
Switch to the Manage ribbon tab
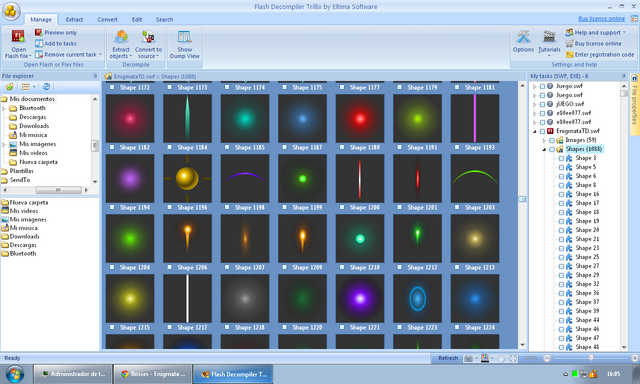pos(41,19)
